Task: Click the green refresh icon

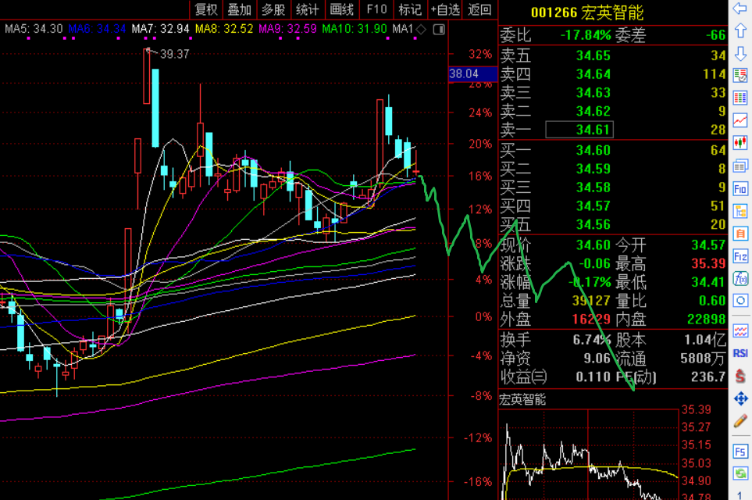Action: click(740, 474)
